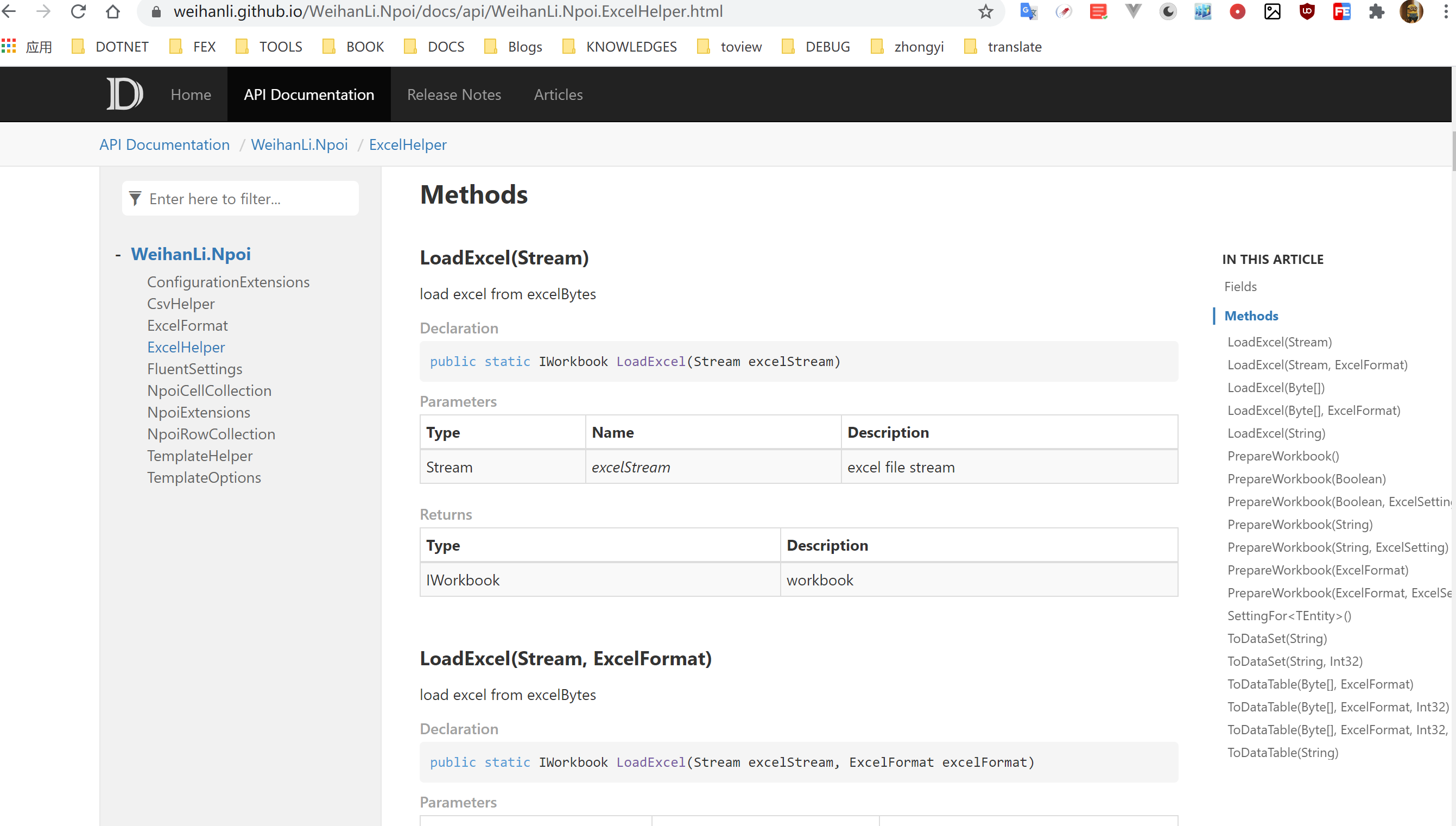Open the uBlock Origin shield extension
This screenshot has height=826, width=1456.
coord(1307,11)
